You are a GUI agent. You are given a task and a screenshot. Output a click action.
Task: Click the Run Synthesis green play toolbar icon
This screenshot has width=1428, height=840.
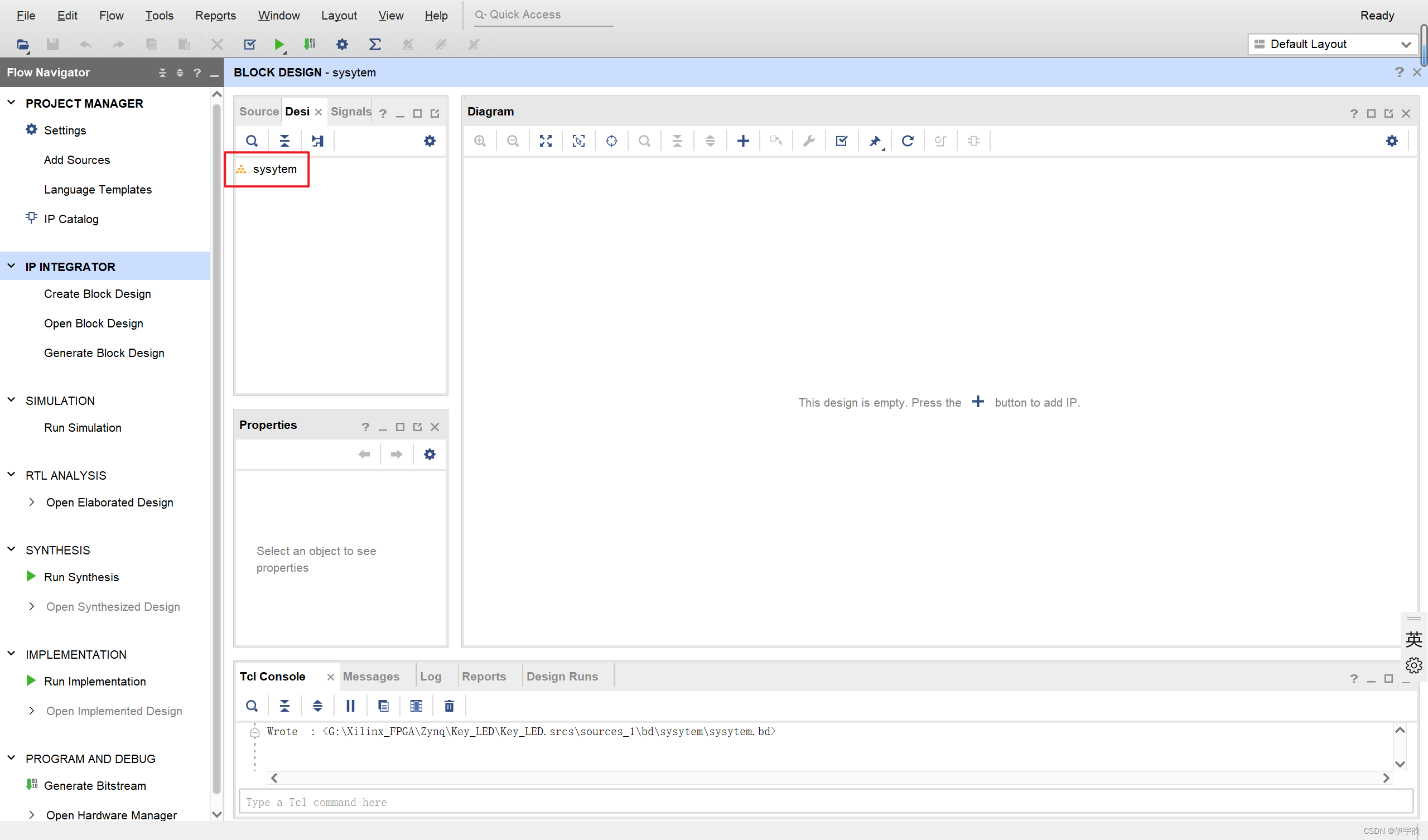point(279,44)
